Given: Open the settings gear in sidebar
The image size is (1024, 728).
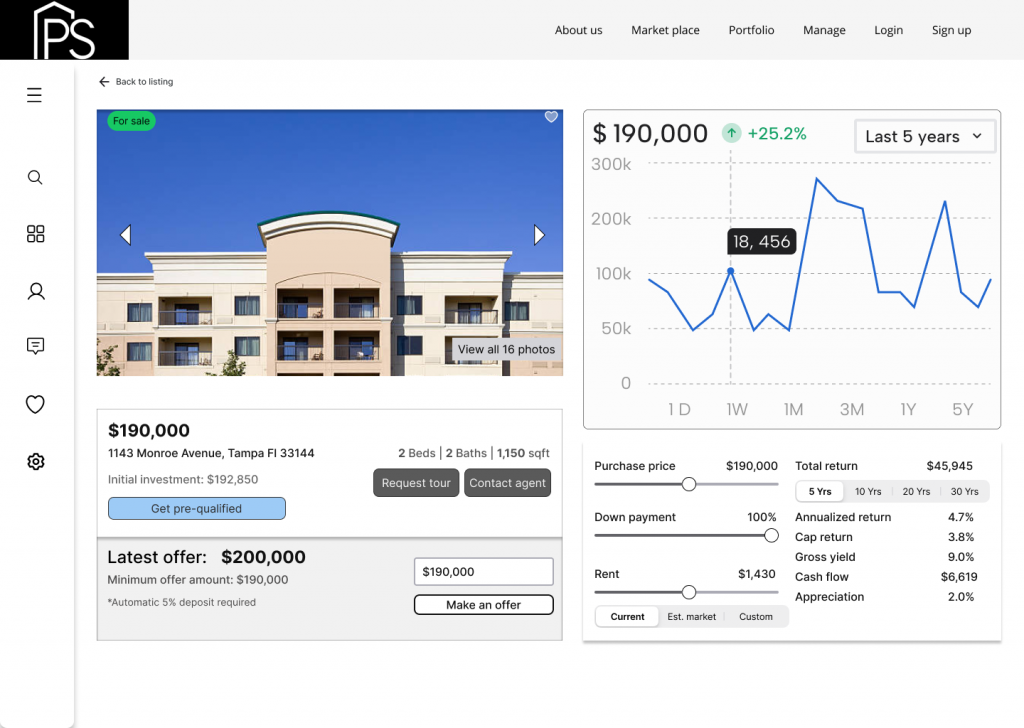Looking at the screenshot, I should pyautogui.click(x=35, y=462).
